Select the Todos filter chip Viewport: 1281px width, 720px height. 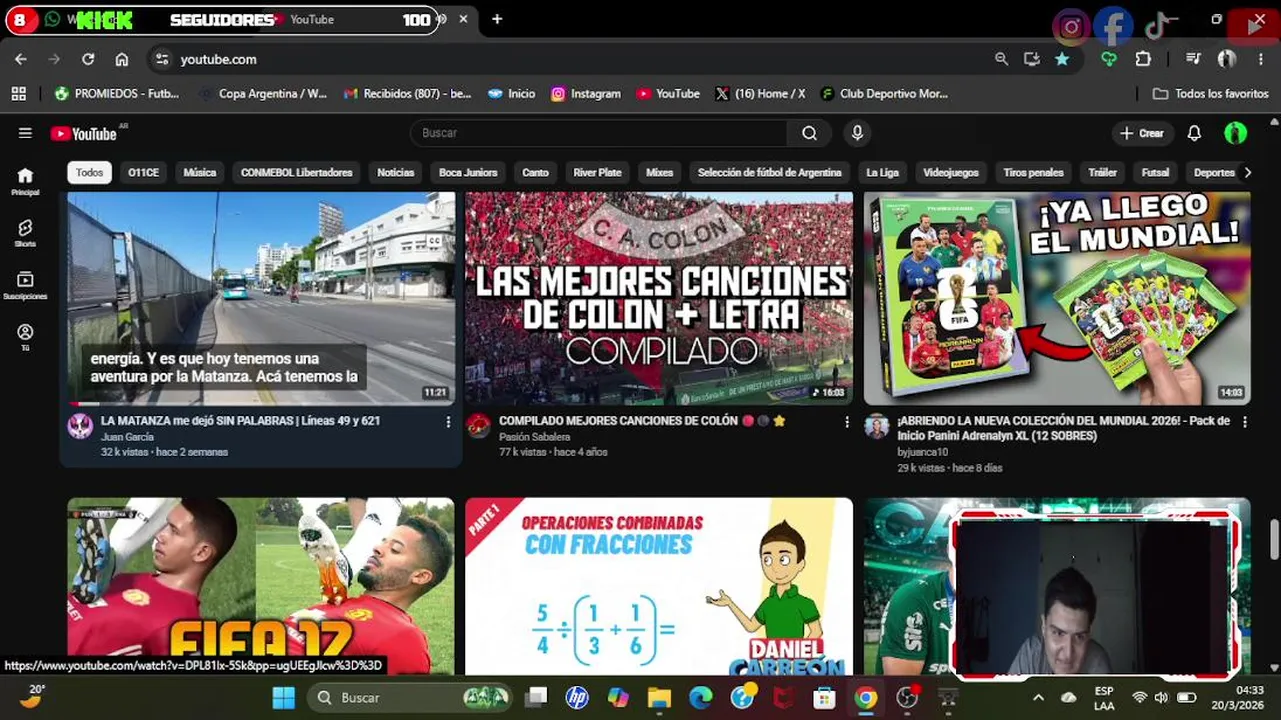[89, 172]
